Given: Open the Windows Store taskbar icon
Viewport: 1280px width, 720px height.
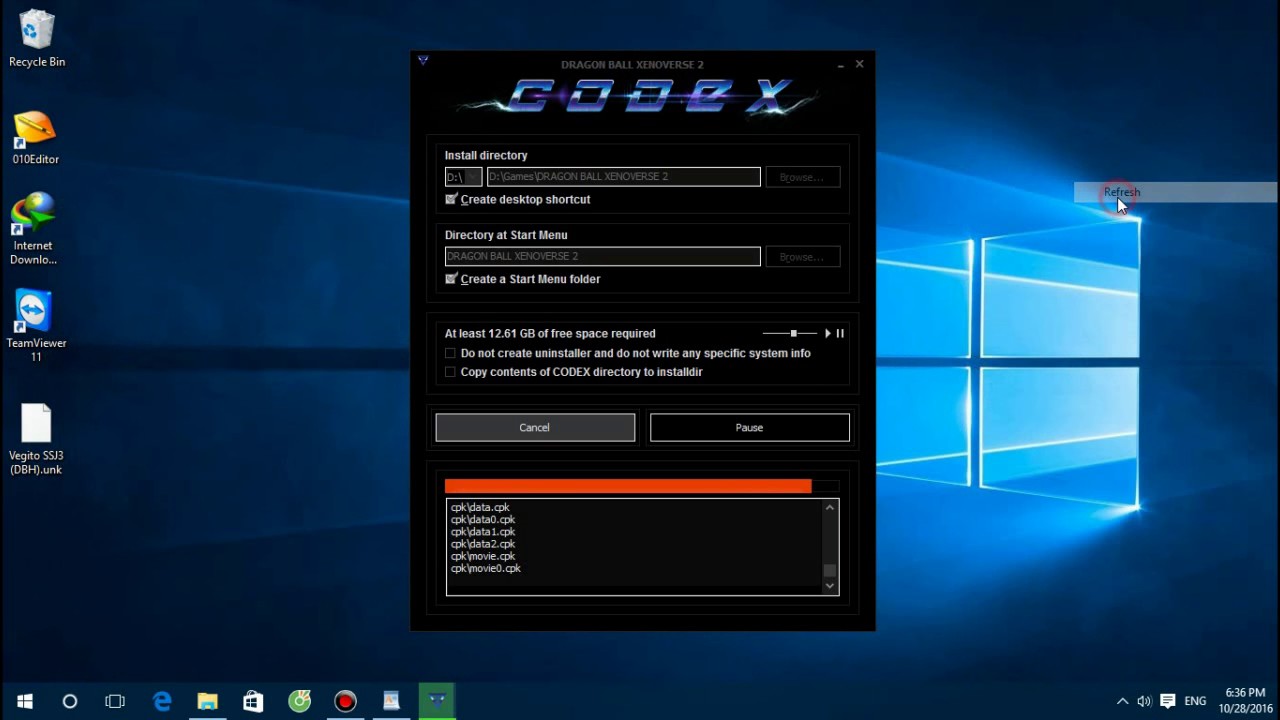Looking at the screenshot, I should pyautogui.click(x=253, y=701).
